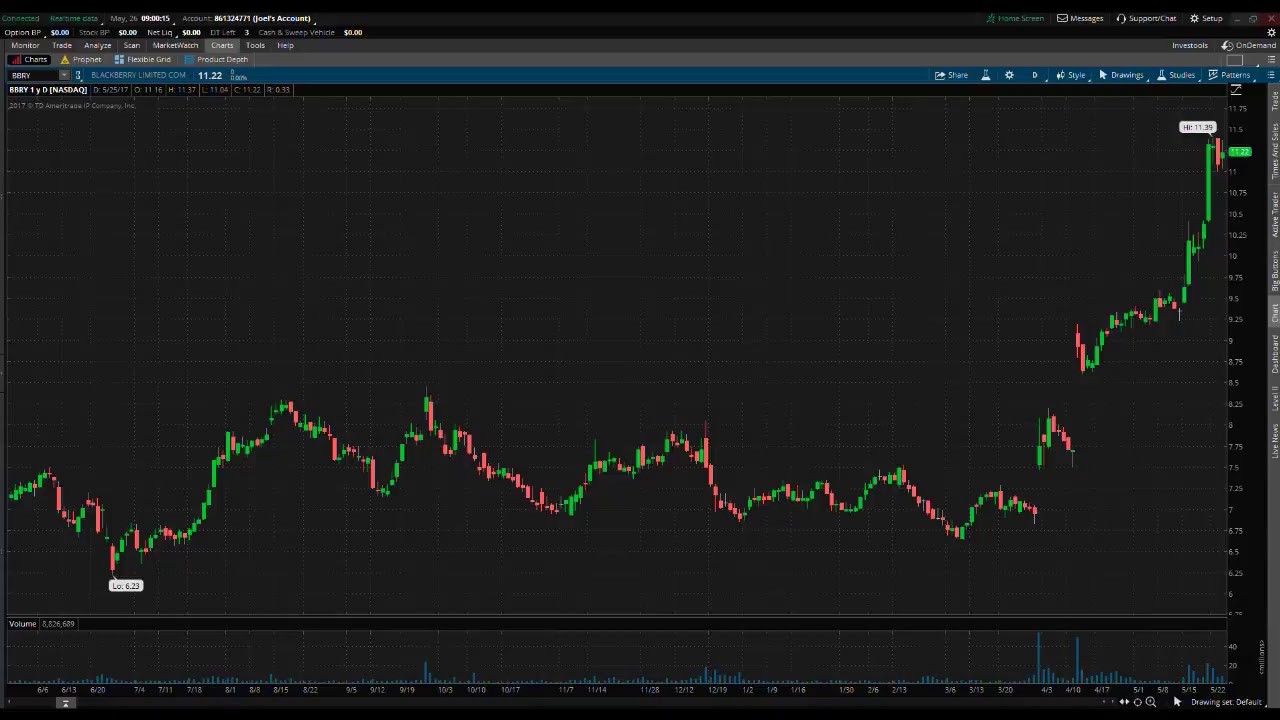Open Live News sidebar panel
Image resolution: width=1280 pixels, height=720 pixels.
click(1274, 441)
